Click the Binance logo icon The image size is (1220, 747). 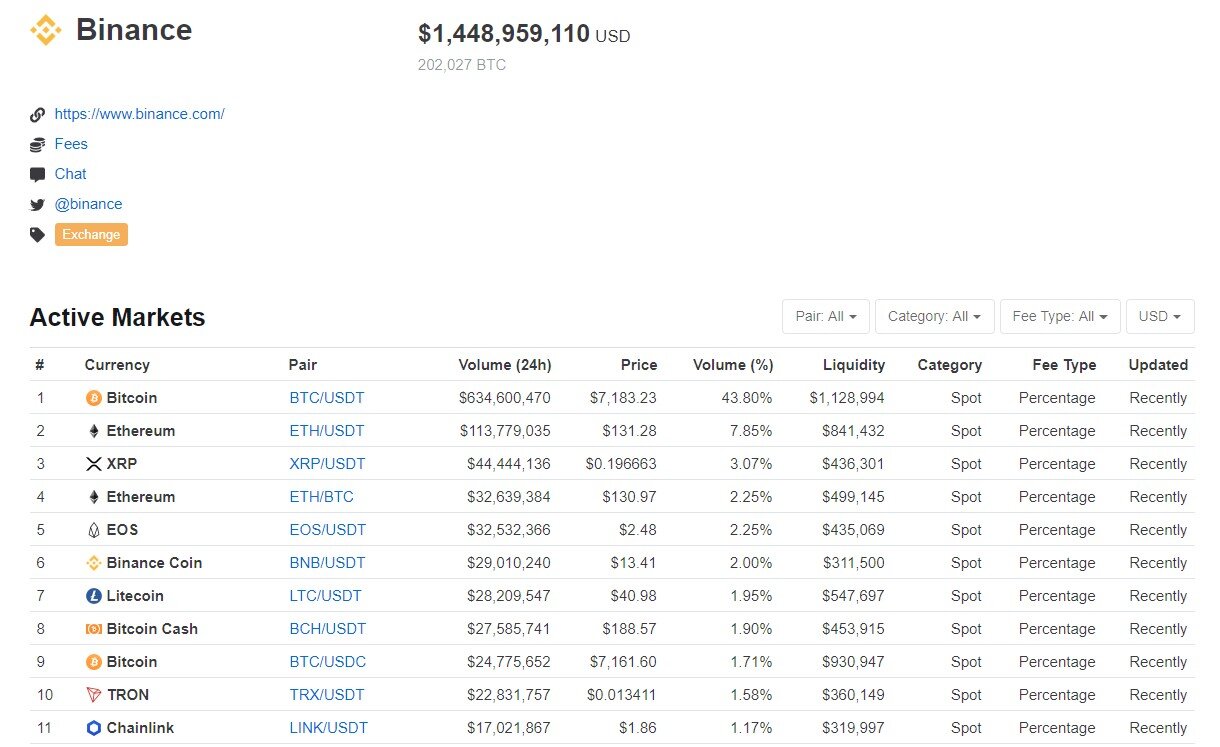point(46,30)
